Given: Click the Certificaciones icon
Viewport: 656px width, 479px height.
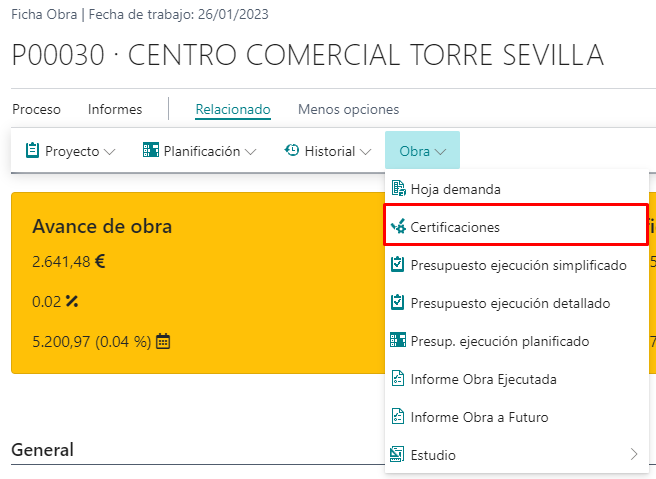Looking at the screenshot, I should [x=398, y=226].
